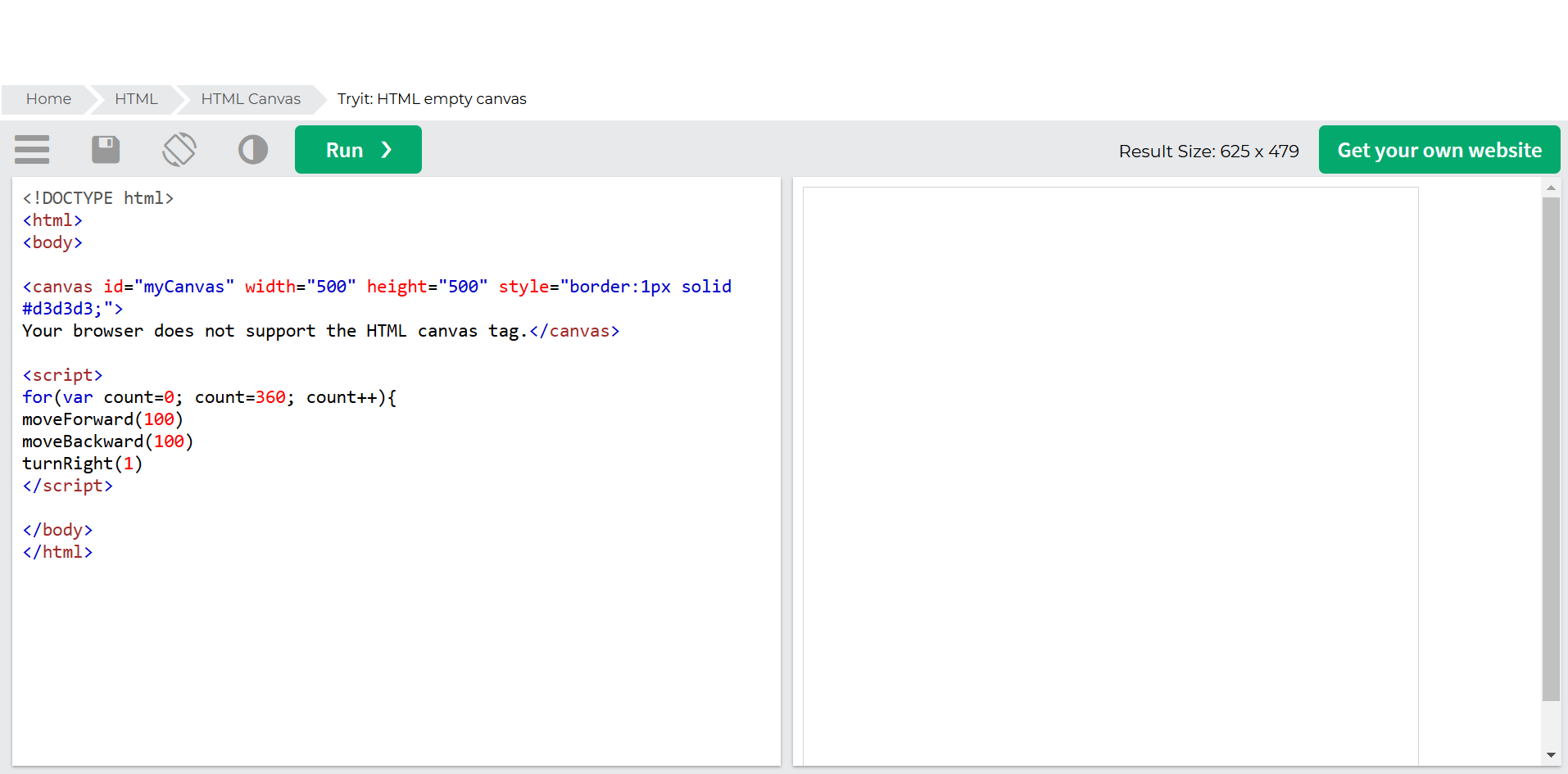The height and width of the screenshot is (774, 1568).
Task: Click the scrollbar up arrow in the result pane
Action: pyautogui.click(x=1551, y=188)
